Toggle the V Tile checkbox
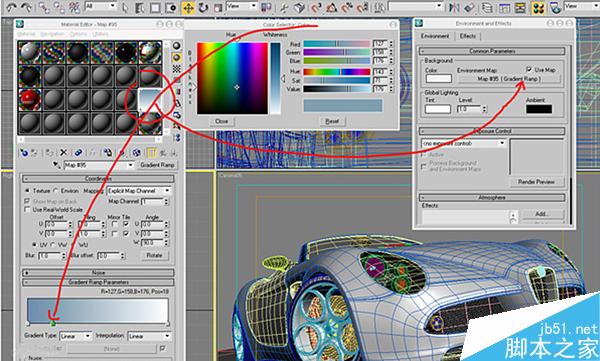This screenshot has height=361, width=600. tap(126, 234)
